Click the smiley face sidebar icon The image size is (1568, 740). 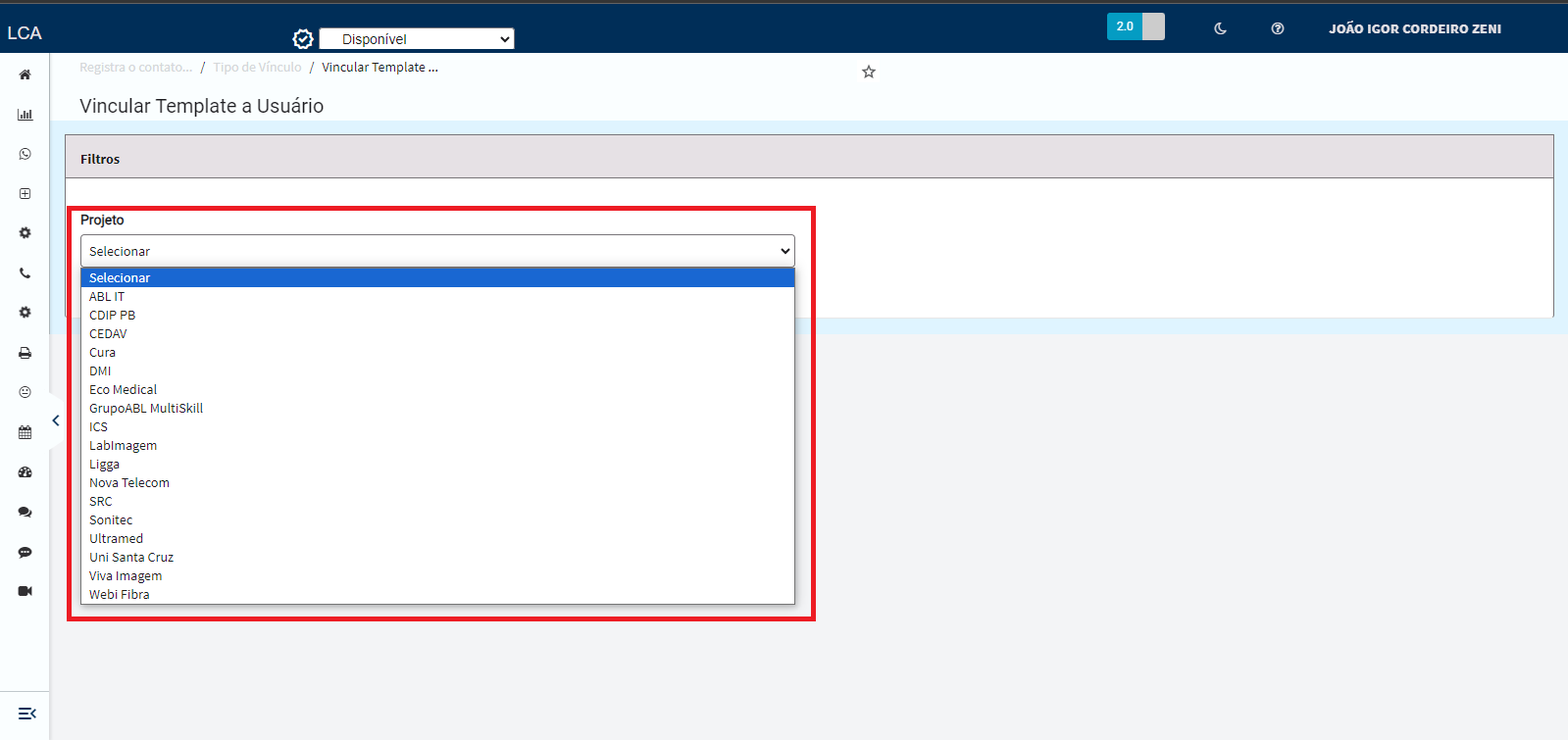25,392
